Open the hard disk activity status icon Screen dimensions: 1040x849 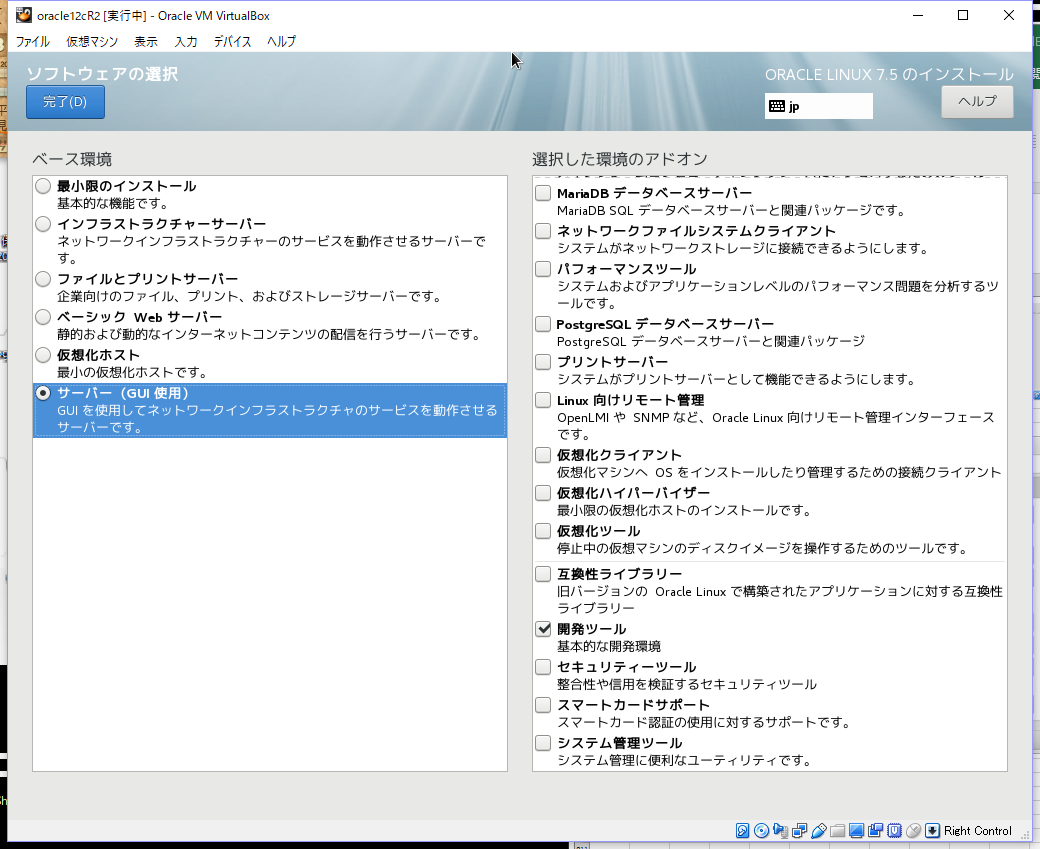(741, 831)
